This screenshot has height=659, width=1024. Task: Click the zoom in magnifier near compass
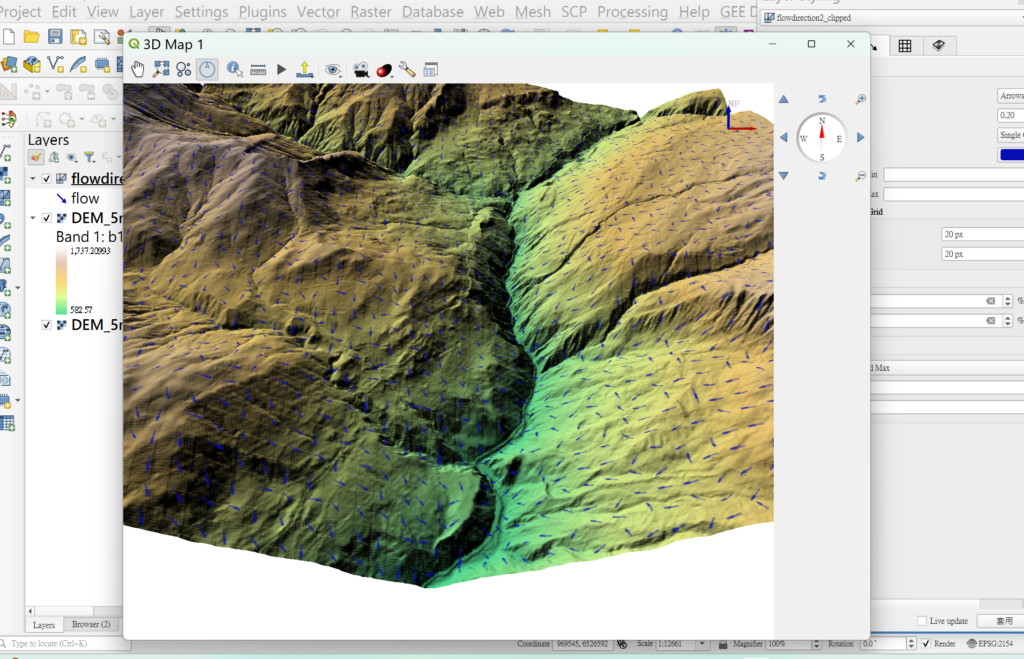tap(861, 100)
